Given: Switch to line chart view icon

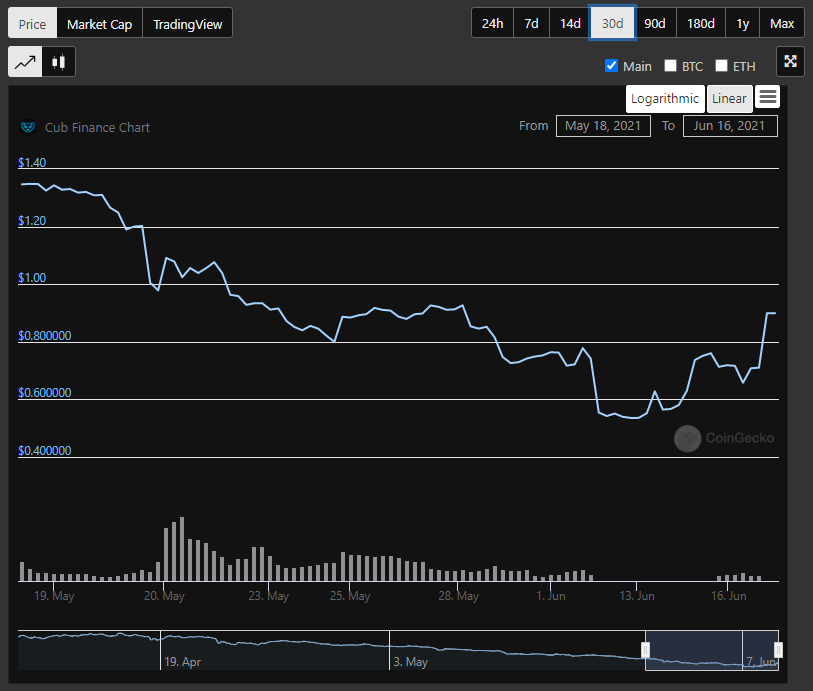Looking at the screenshot, I should (x=25, y=62).
